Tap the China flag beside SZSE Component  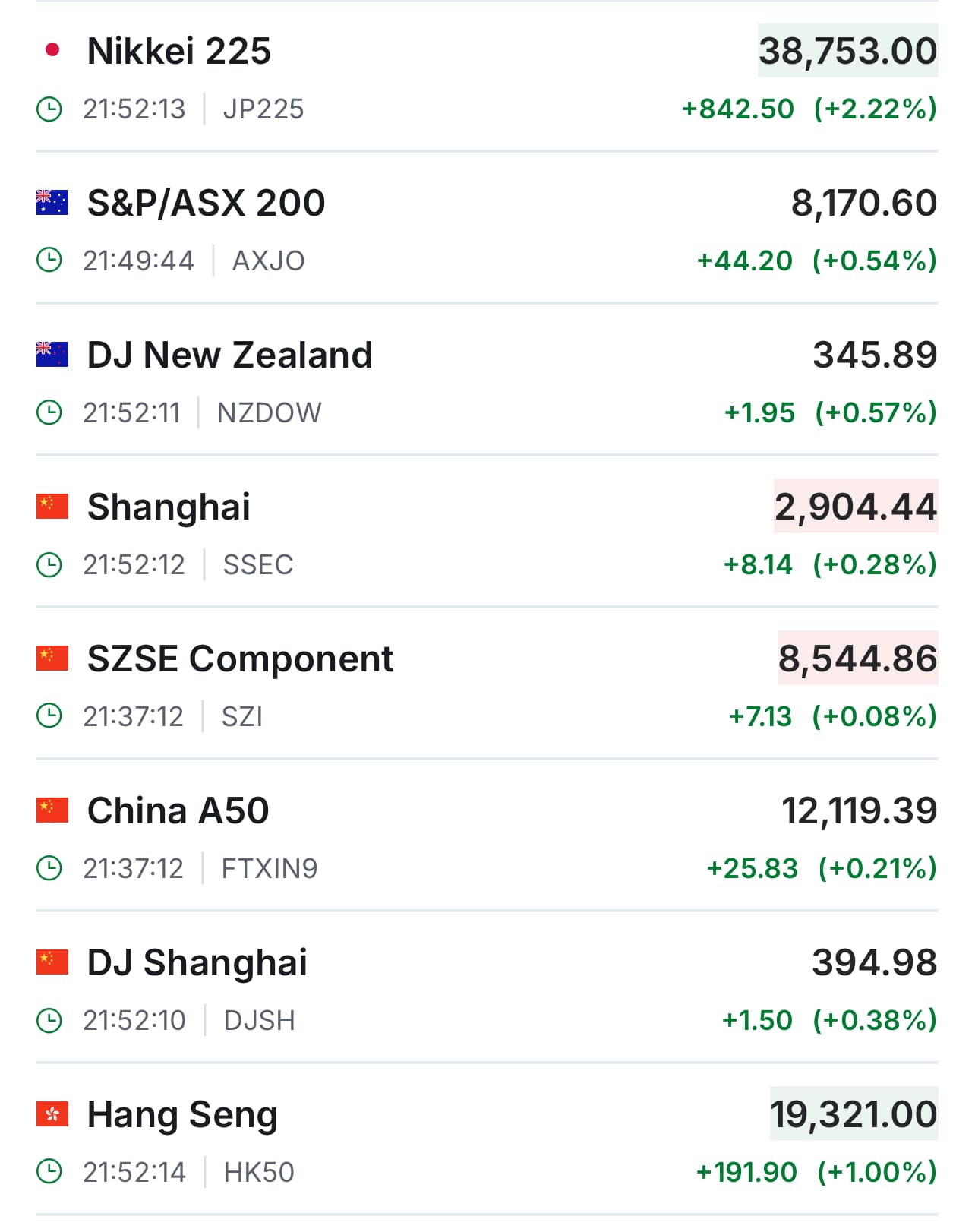(52, 659)
